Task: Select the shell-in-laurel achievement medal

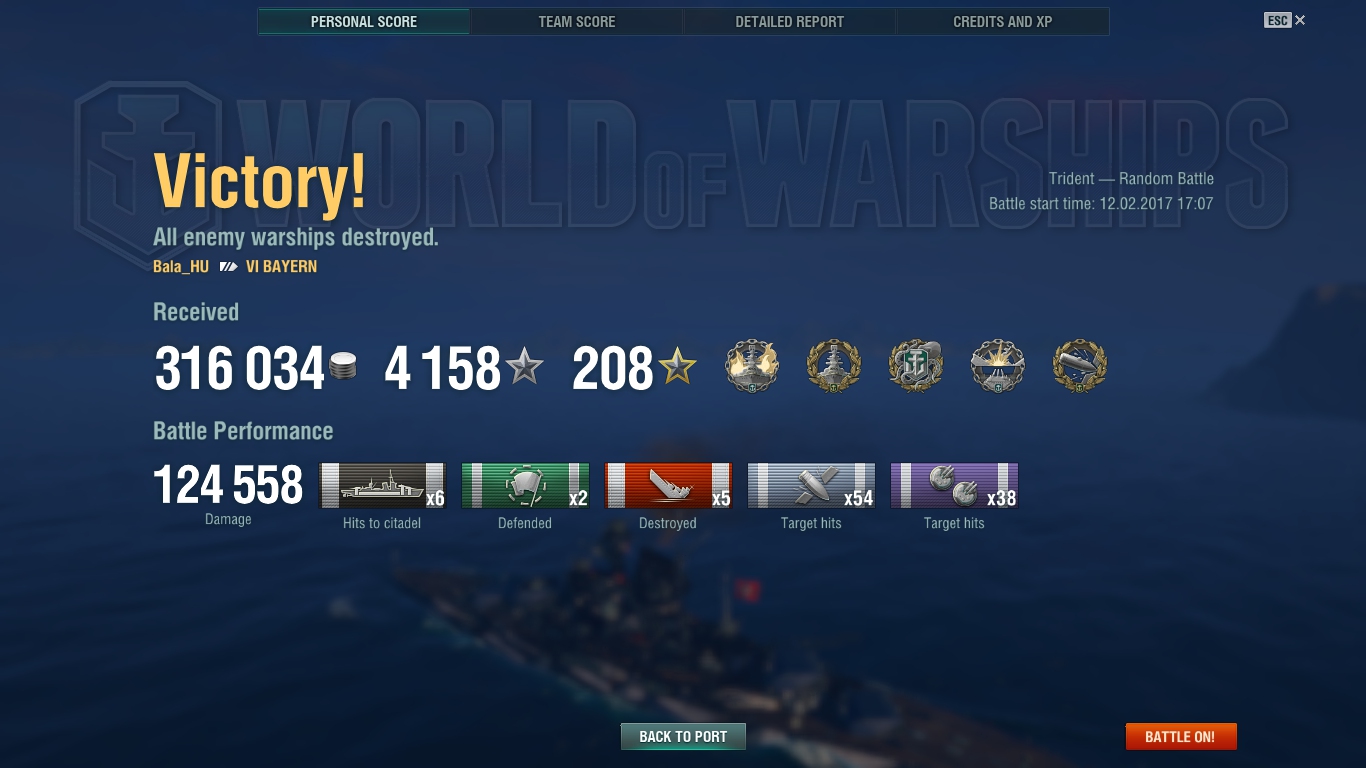Action: [1080, 366]
